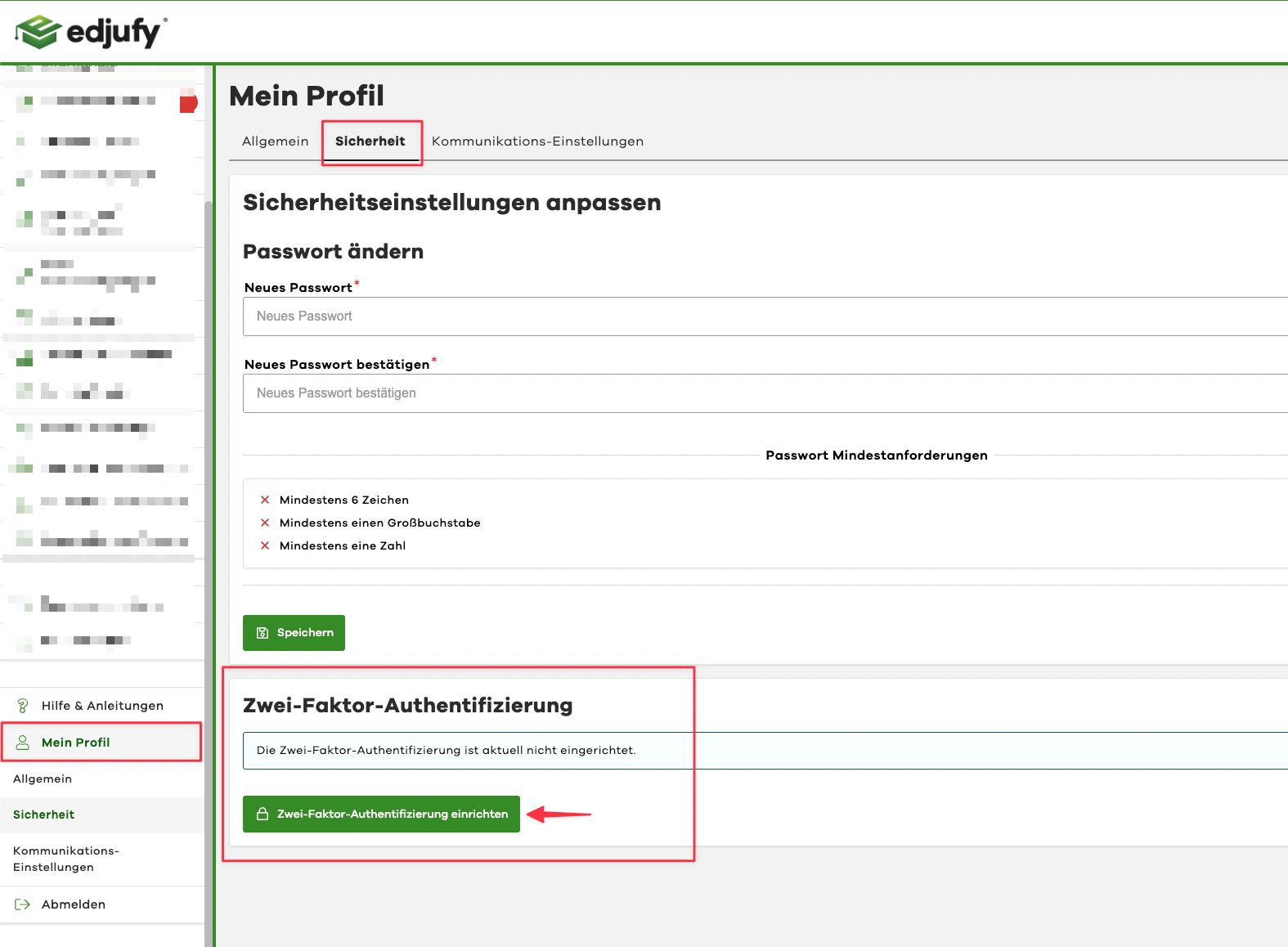Click the person icon next to Mein Profil
This screenshot has width=1288, height=947.
[x=23, y=743]
